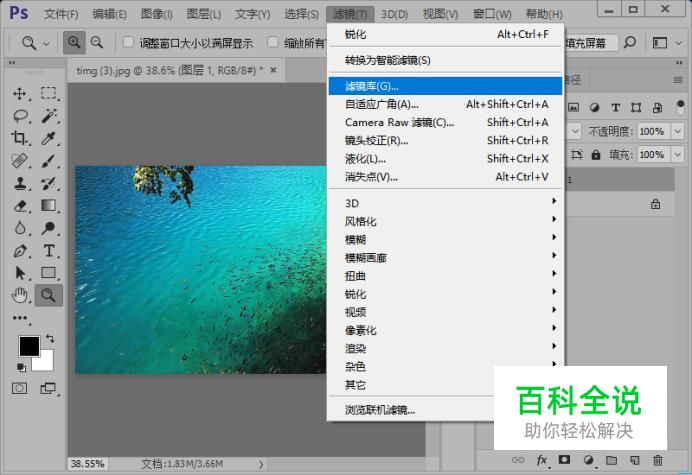Viewport: 692px width, 475px height.
Task: Select the Blur tool
Action: point(20,228)
